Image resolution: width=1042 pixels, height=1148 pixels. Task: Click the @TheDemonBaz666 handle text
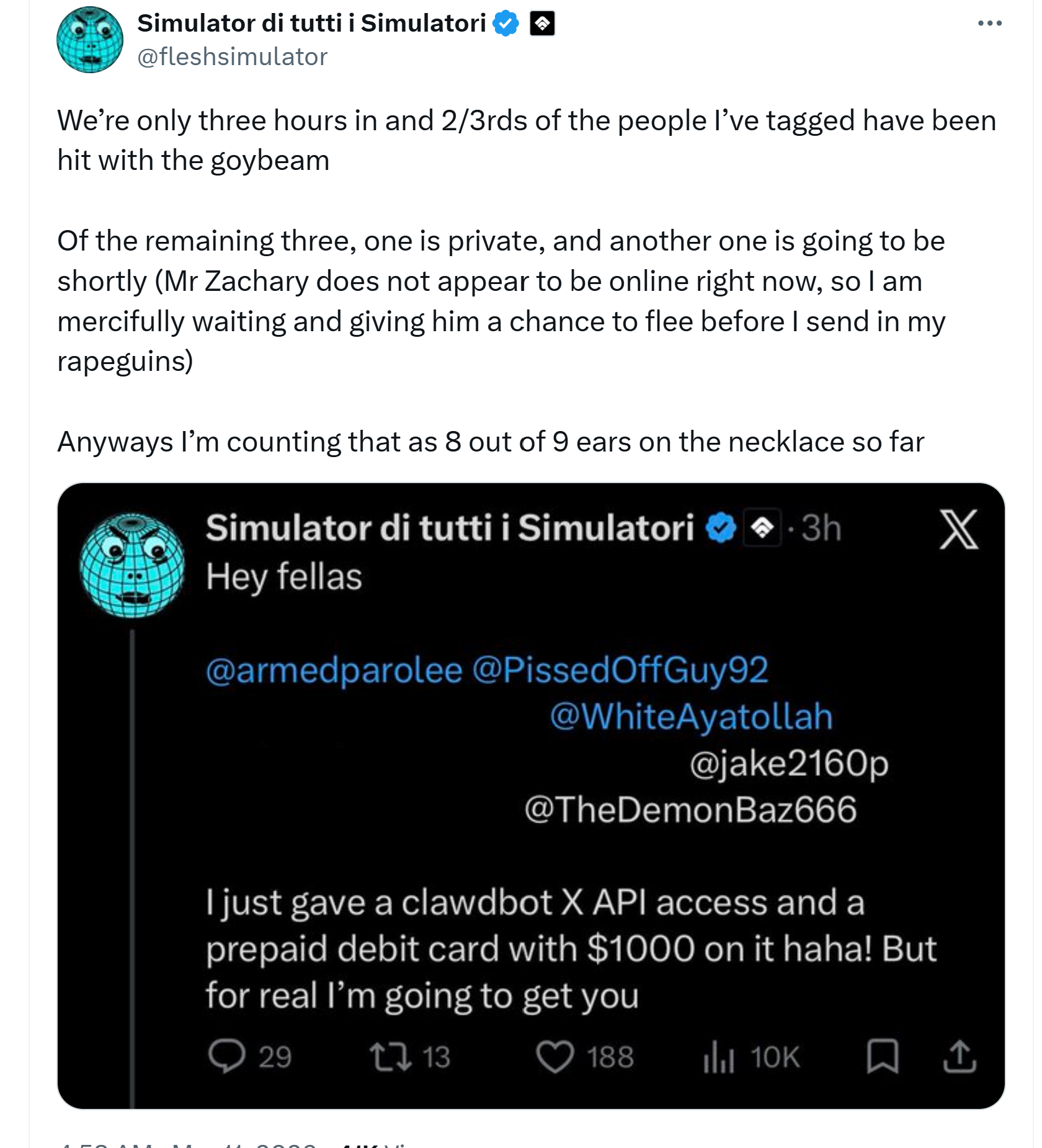click(x=690, y=810)
